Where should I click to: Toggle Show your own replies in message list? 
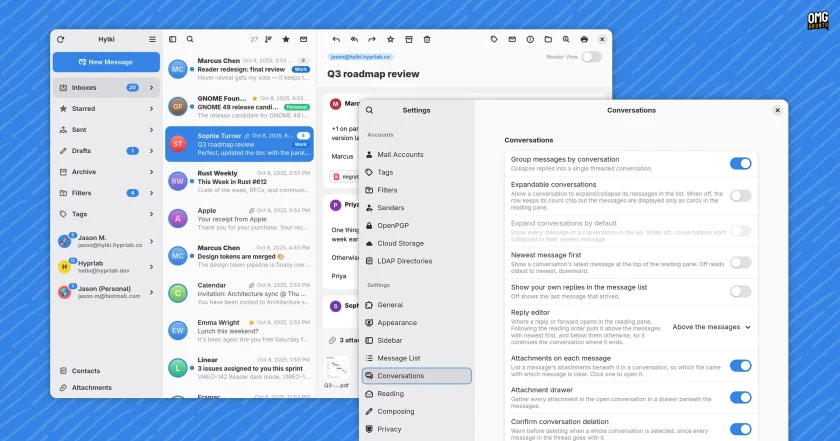(740, 291)
